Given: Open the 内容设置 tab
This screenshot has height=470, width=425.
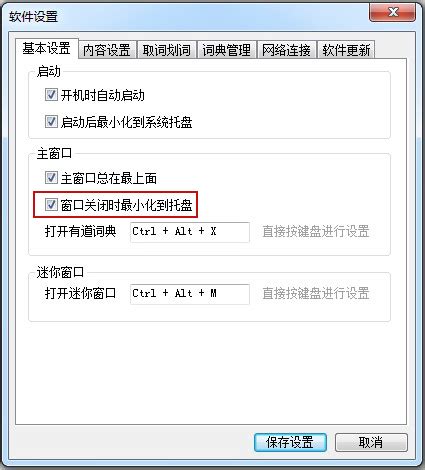Looking at the screenshot, I should 107,50.
